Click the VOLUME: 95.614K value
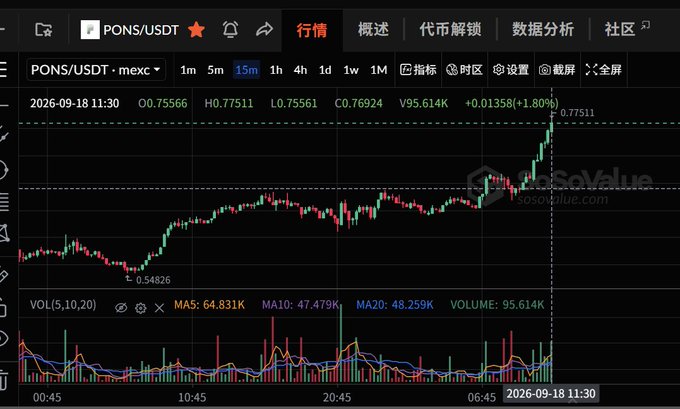This screenshot has height=409, width=680. pyautogui.click(x=497, y=305)
